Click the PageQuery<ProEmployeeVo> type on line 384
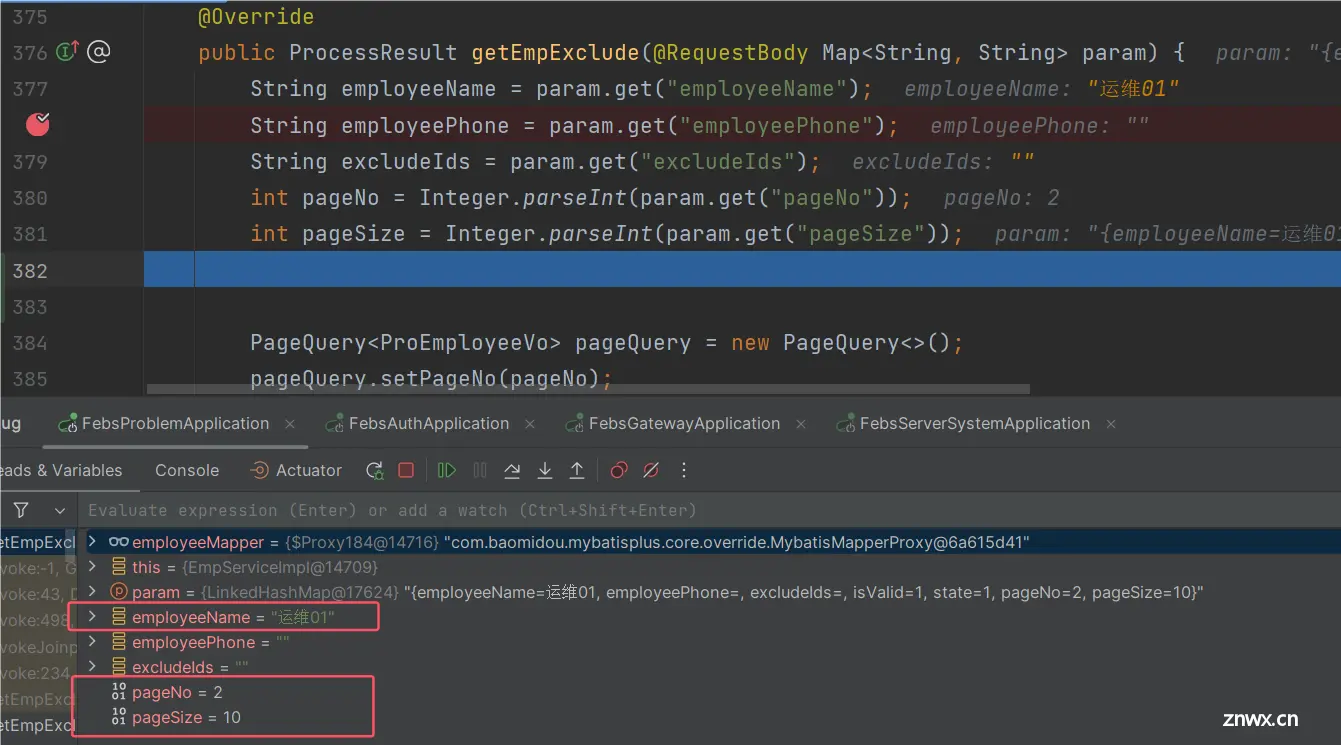Screen dimensions: 1341x745 coord(406,343)
